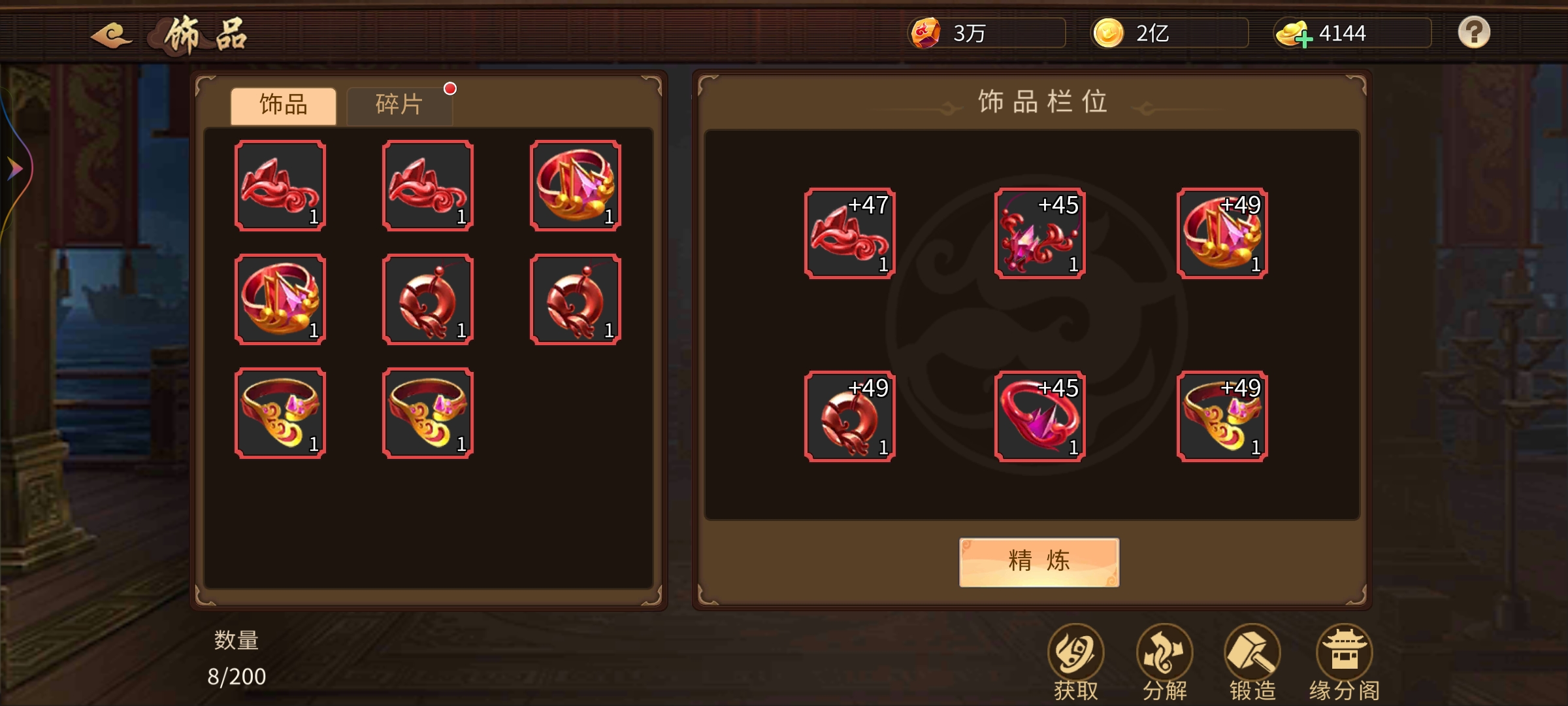Select the equipped +45 red gem ring slot
This screenshot has height=706, width=1568.
pyautogui.click(x=1039, y=416)
